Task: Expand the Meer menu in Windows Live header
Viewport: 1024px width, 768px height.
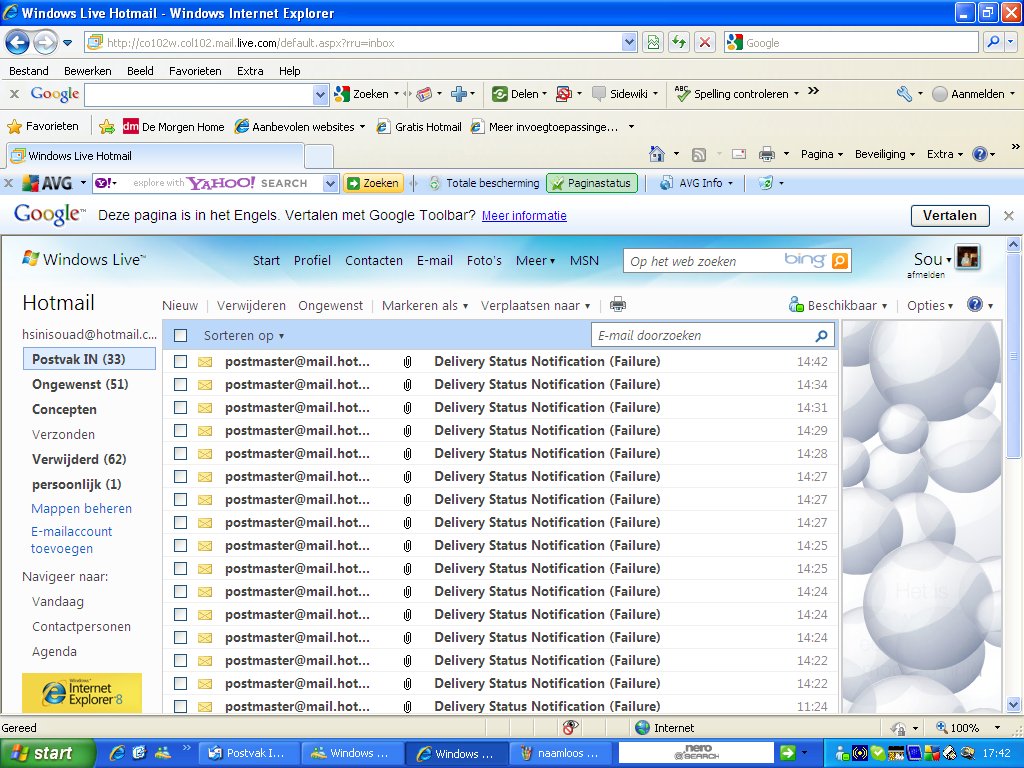Action: 536,261
